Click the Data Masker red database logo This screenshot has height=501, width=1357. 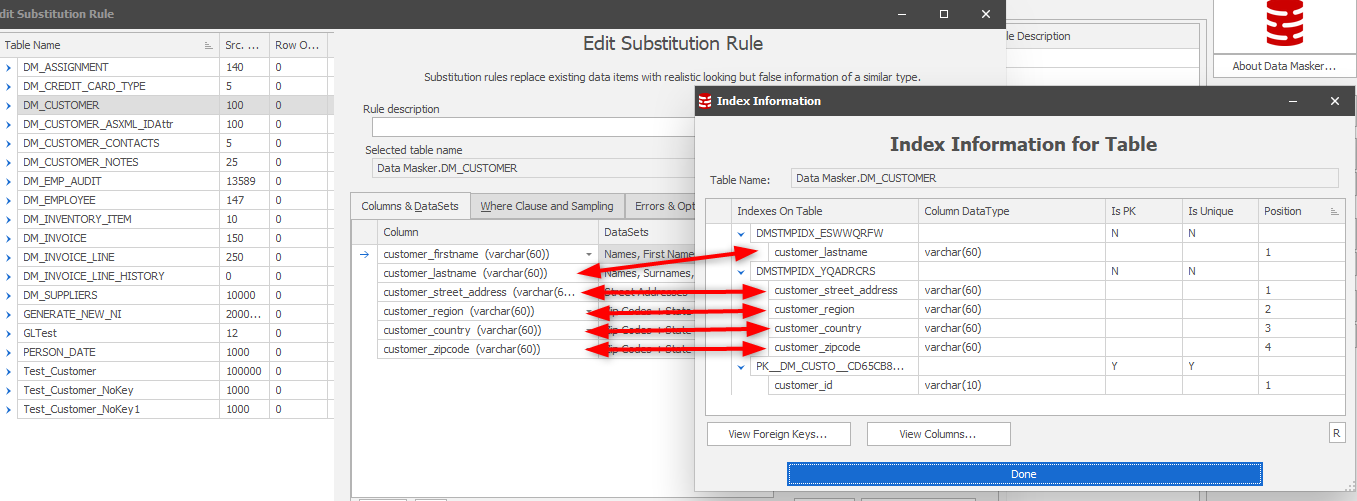[x=1284, y=23]
